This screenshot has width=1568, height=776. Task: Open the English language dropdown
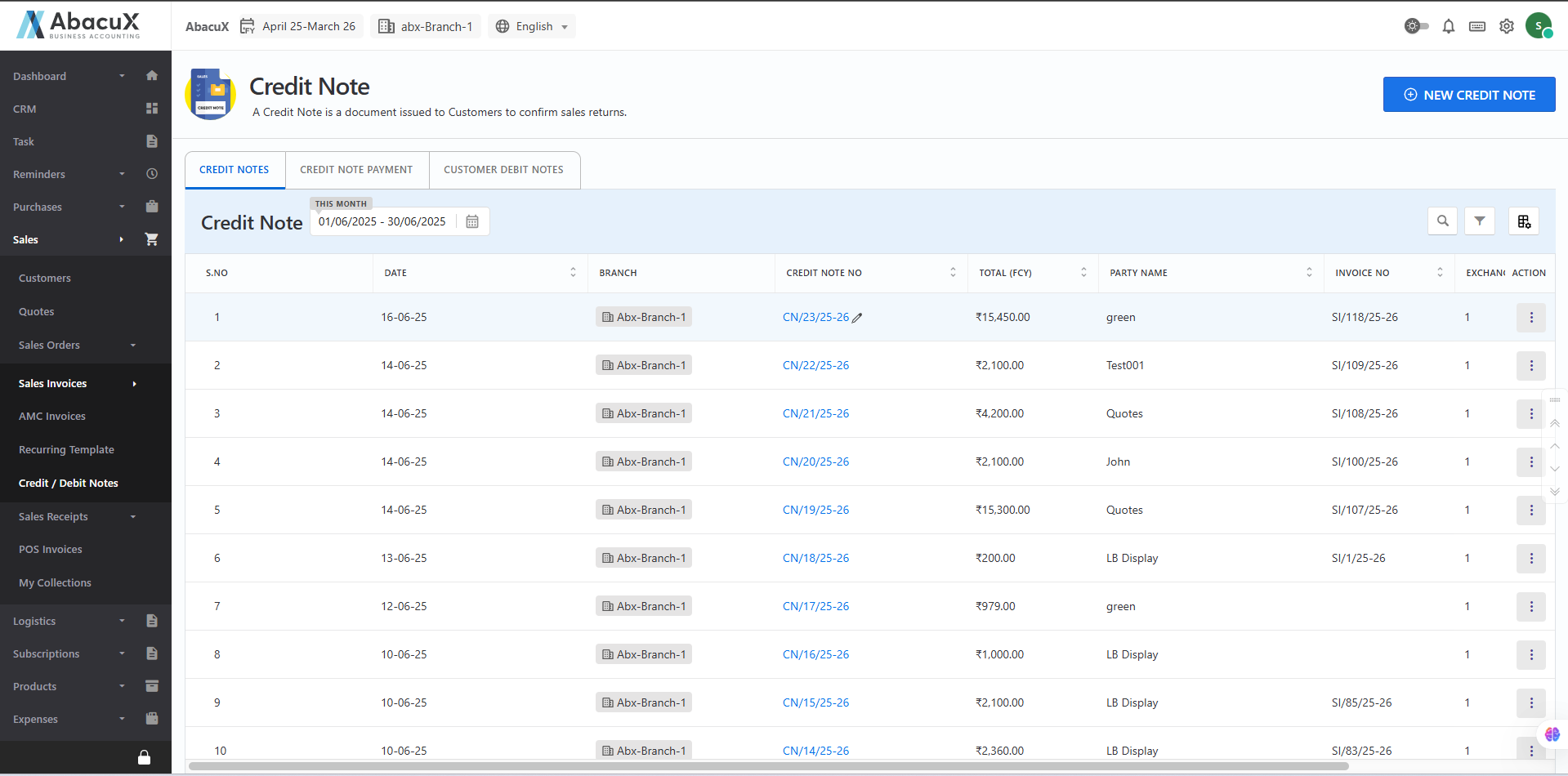click(532, 27)
